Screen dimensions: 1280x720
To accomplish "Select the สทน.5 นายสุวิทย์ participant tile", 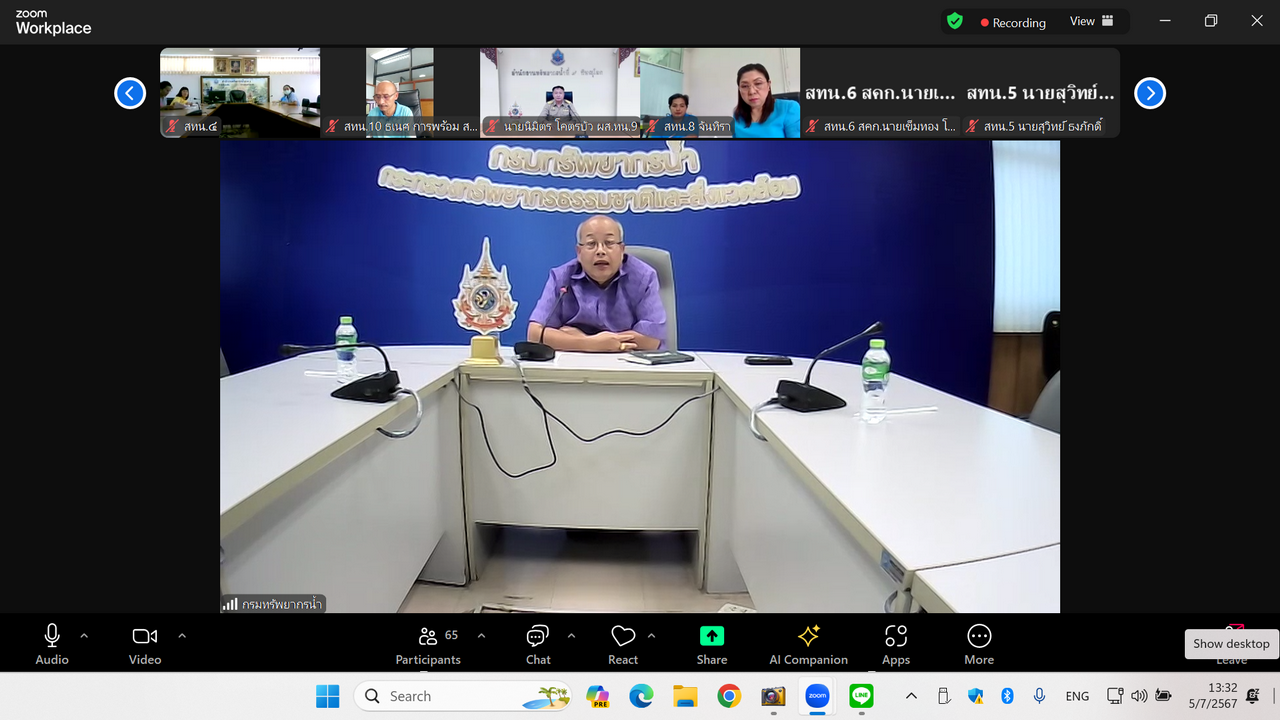I will click(1040, 92).
